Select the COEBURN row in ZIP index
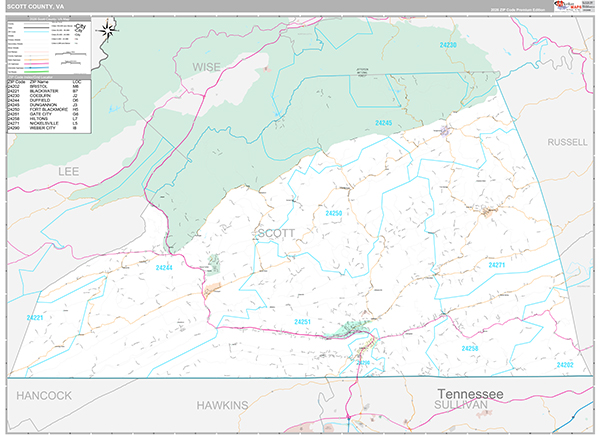Image resolution: width=600 pixels, height=435 pixels. 44,96
